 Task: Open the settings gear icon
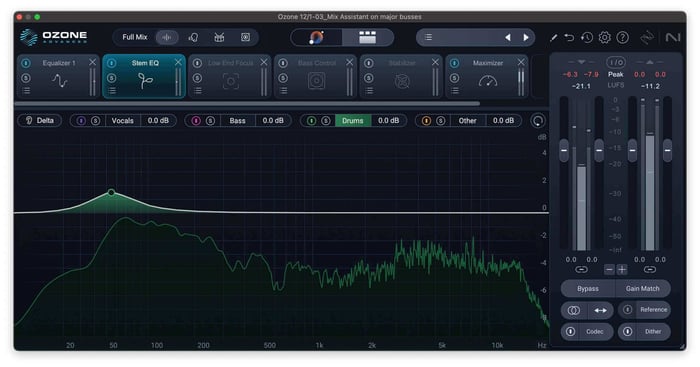tap(604, 38)
